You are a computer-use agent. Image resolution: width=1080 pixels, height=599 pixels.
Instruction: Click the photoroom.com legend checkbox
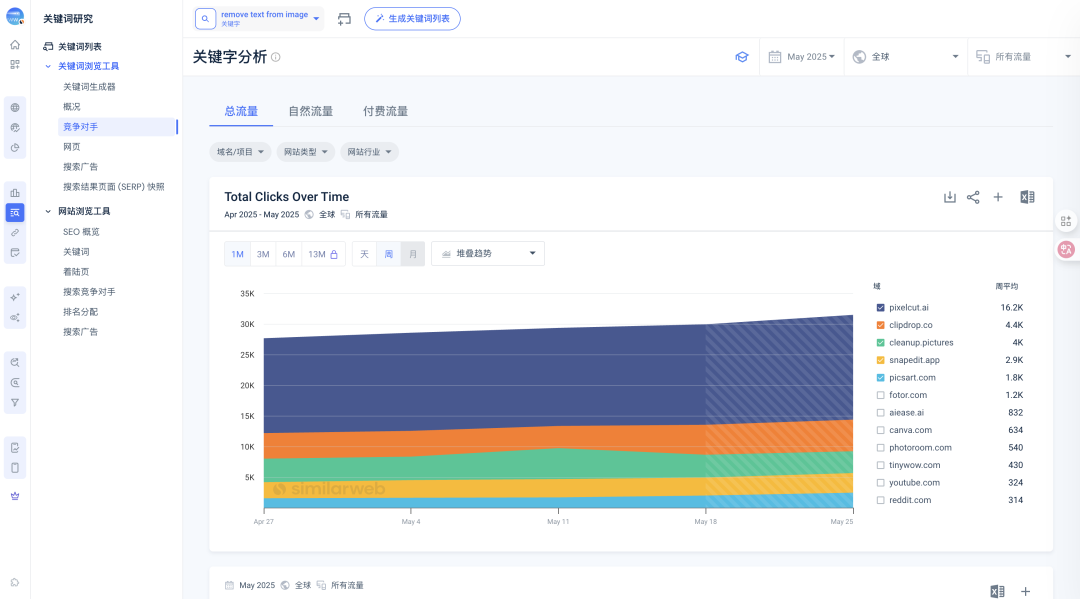pos(880,448)
